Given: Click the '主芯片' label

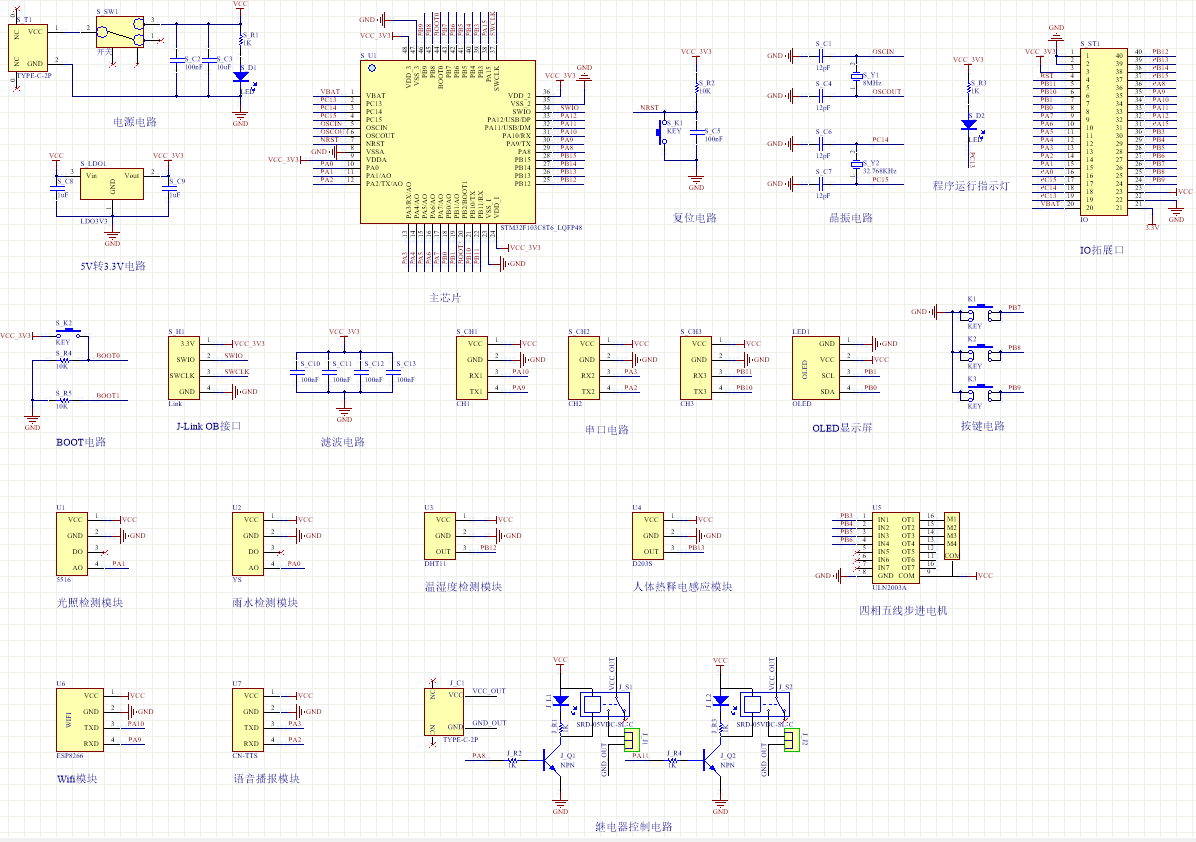Looking at the screenshot, I should coord(445,297).
